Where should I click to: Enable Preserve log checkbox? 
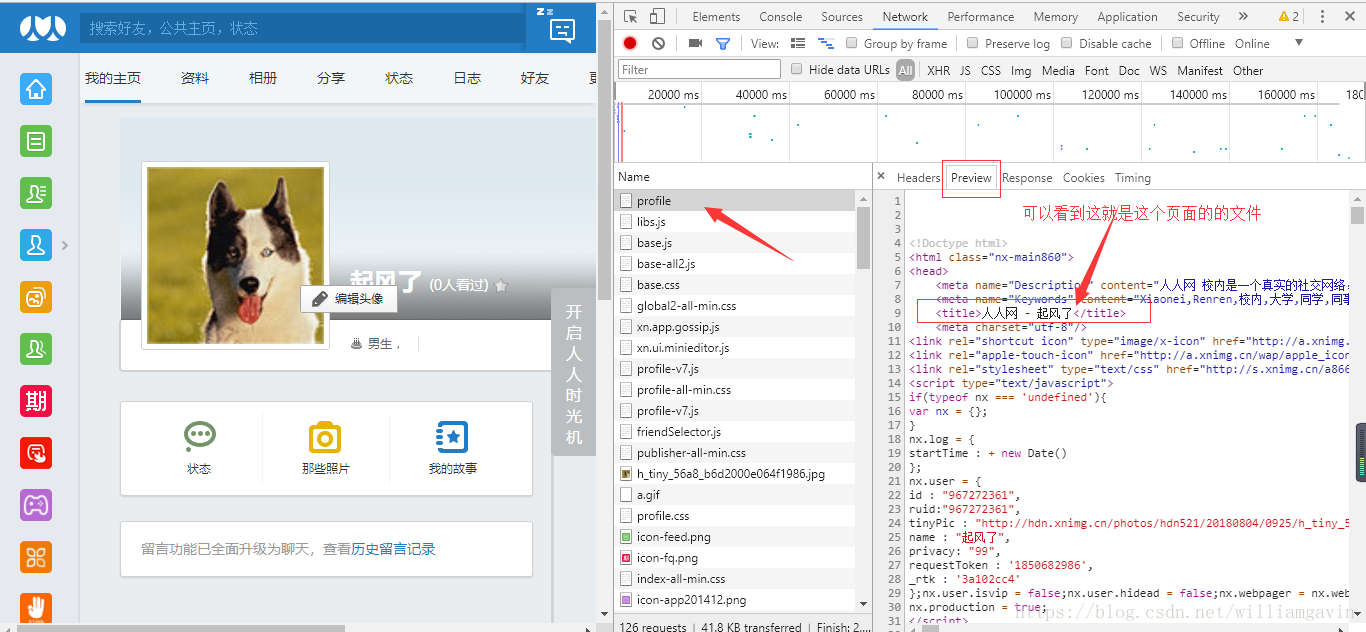972,43
